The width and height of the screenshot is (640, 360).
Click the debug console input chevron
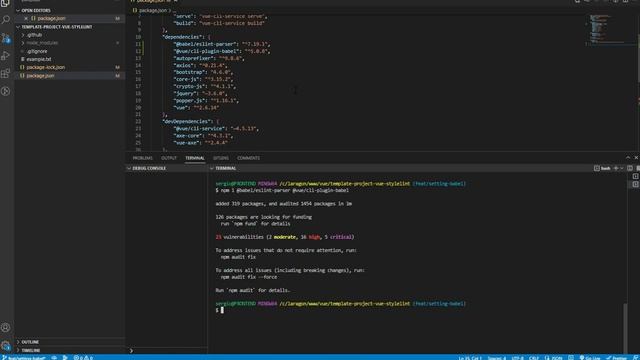131,351
